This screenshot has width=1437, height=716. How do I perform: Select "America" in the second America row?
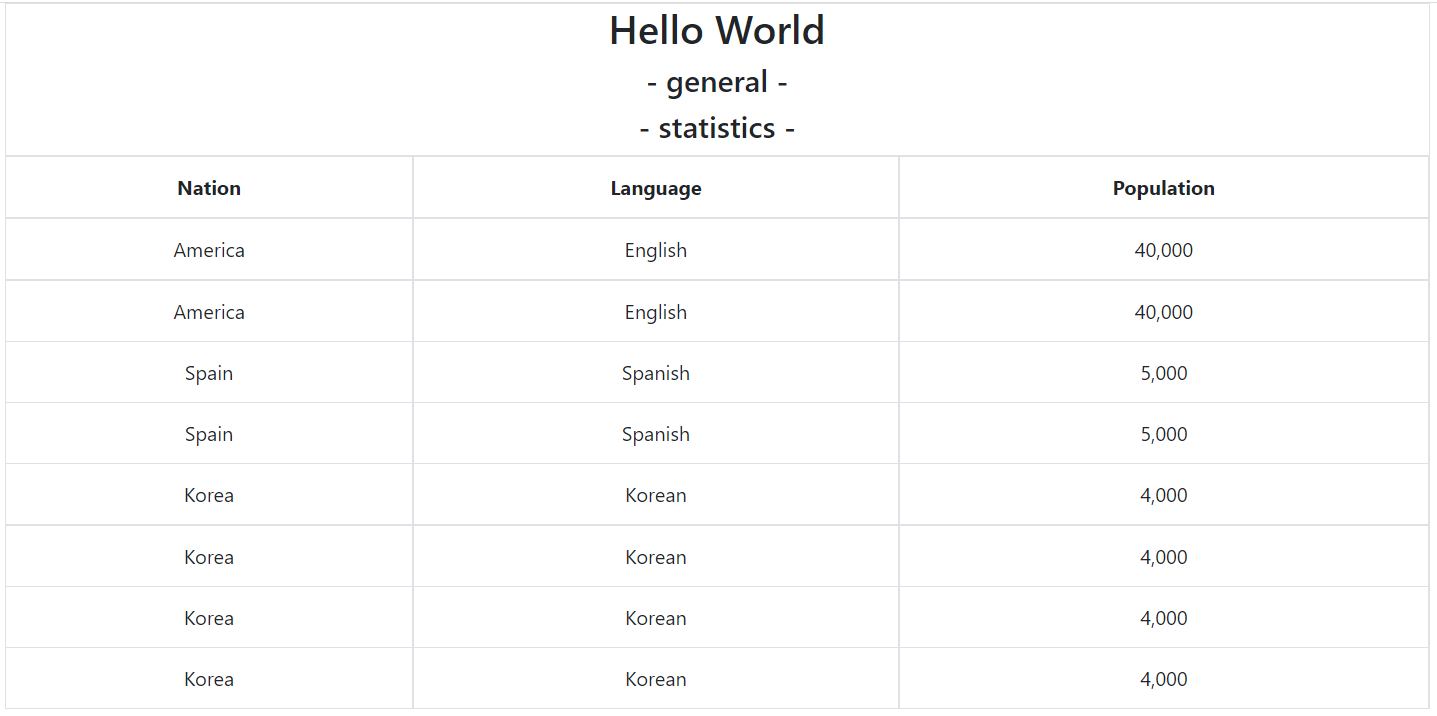(x=209, y=312)
